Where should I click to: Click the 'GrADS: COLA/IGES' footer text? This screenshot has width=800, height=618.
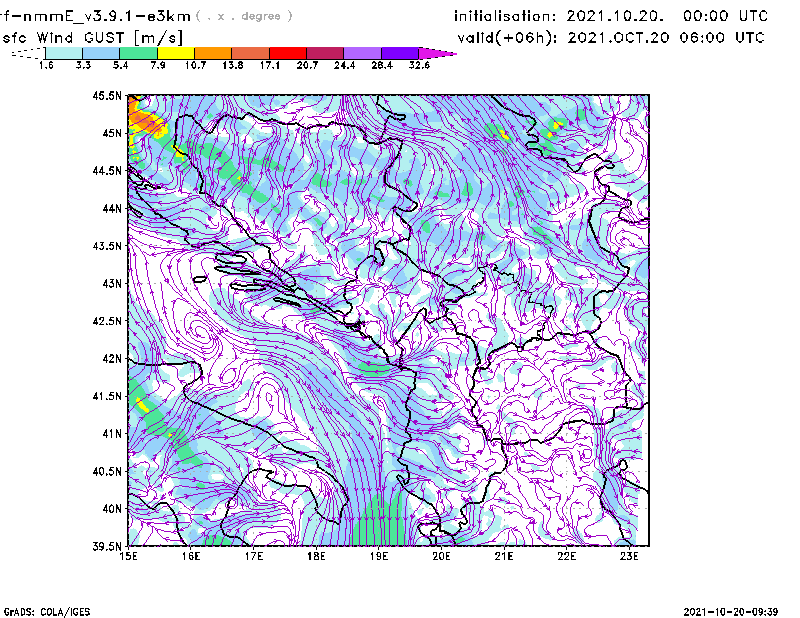pos(47,612)
